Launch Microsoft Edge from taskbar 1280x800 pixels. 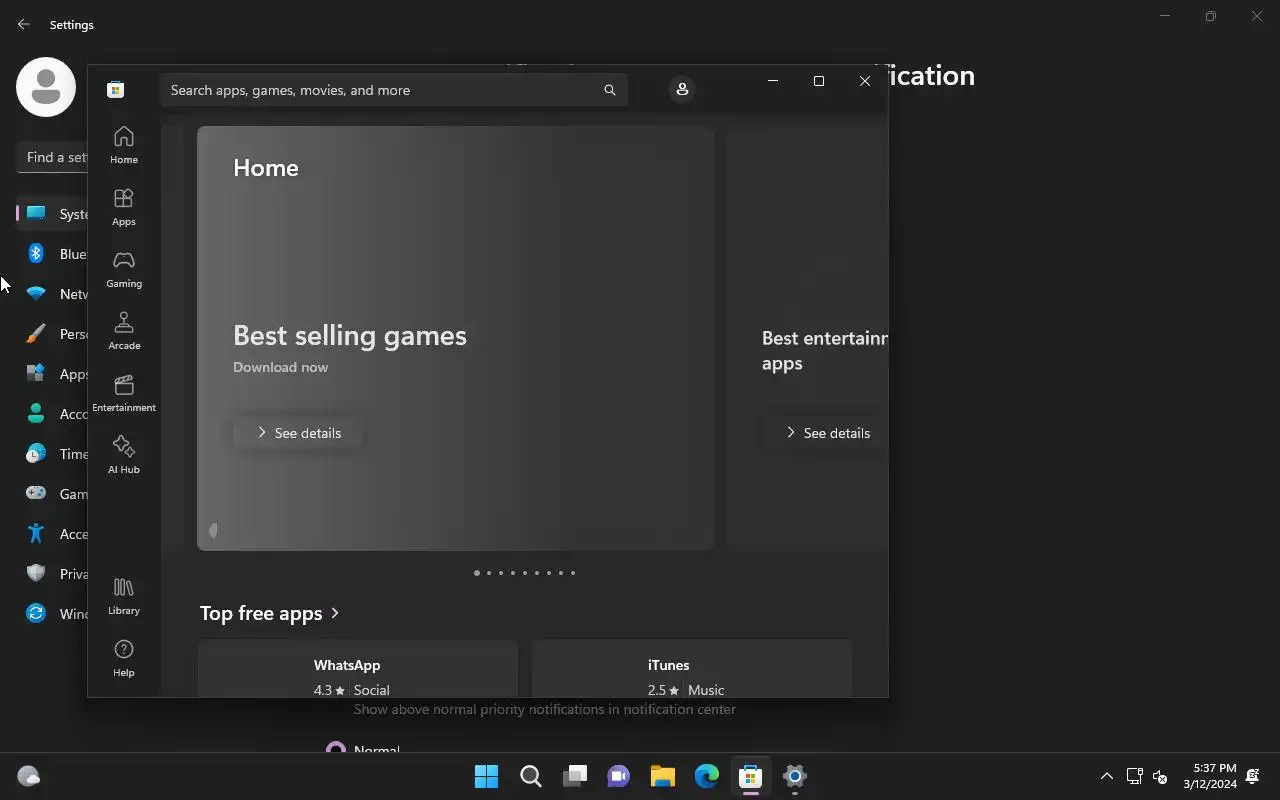pyautogui.click(x=707, y=776)
